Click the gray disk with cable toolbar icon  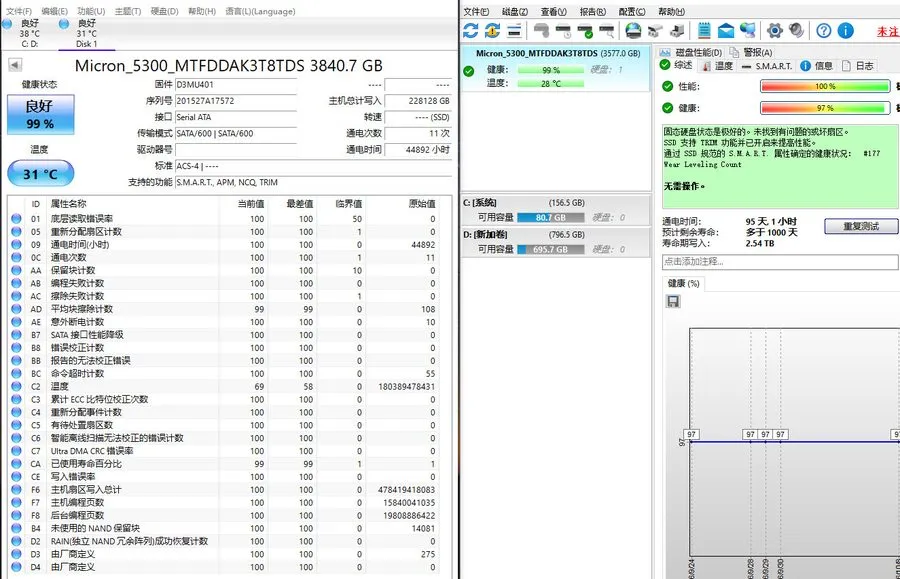[x=541, y=30]
